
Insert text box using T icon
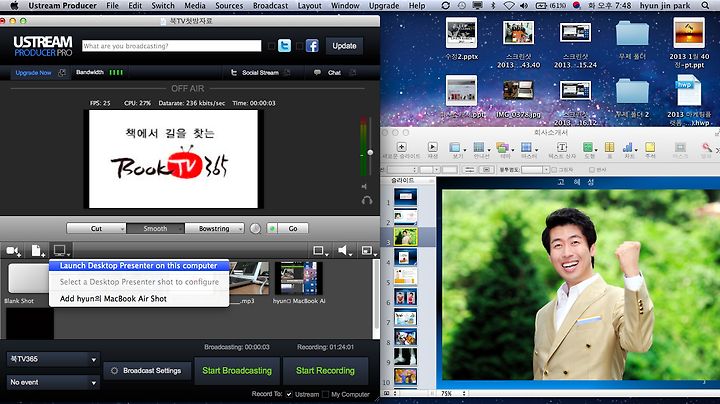point(562,147)
